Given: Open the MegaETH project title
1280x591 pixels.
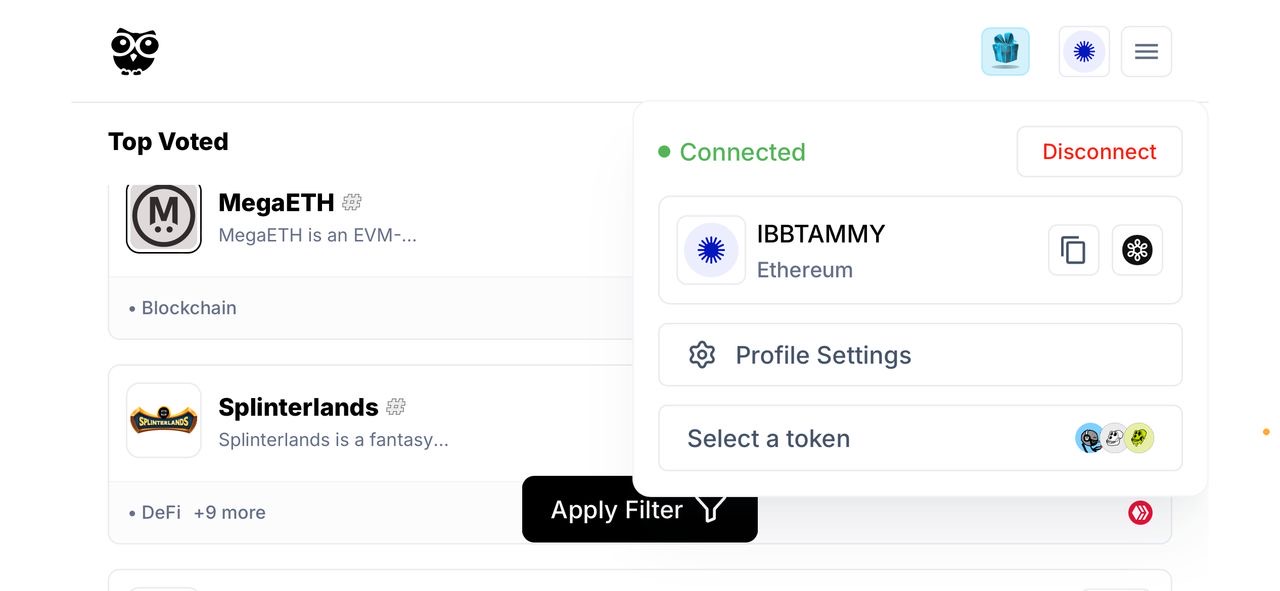Looking at the screenshot, I should (276, 203).
